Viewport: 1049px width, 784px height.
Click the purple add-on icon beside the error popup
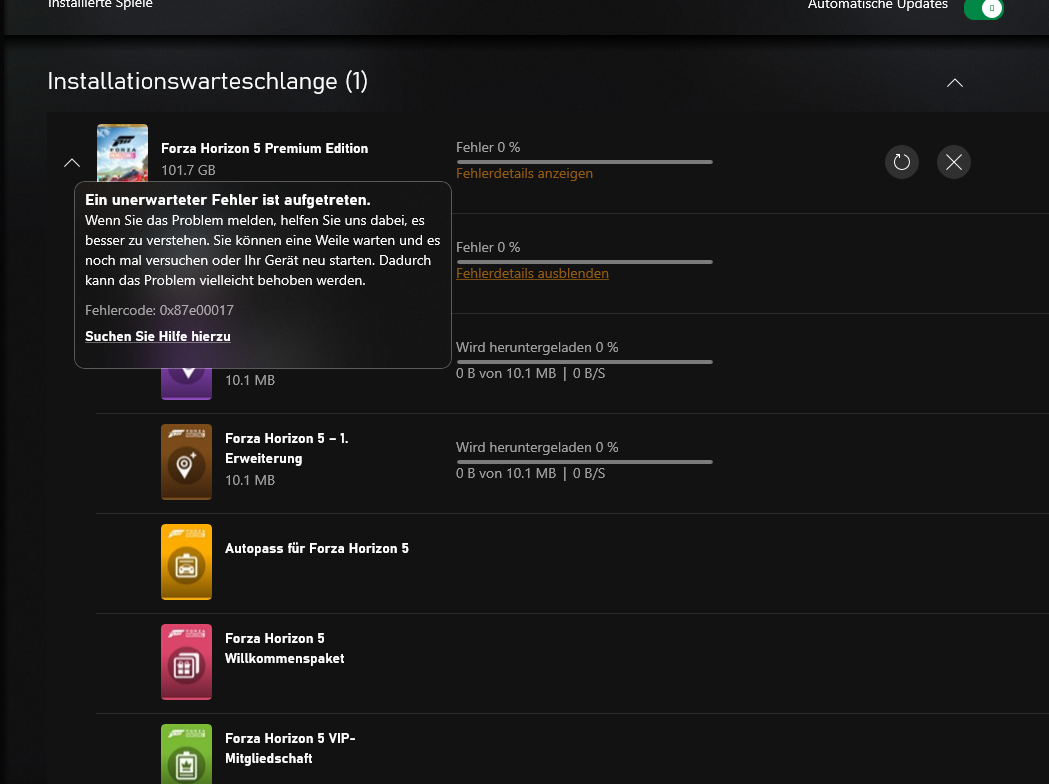point(186,384)
